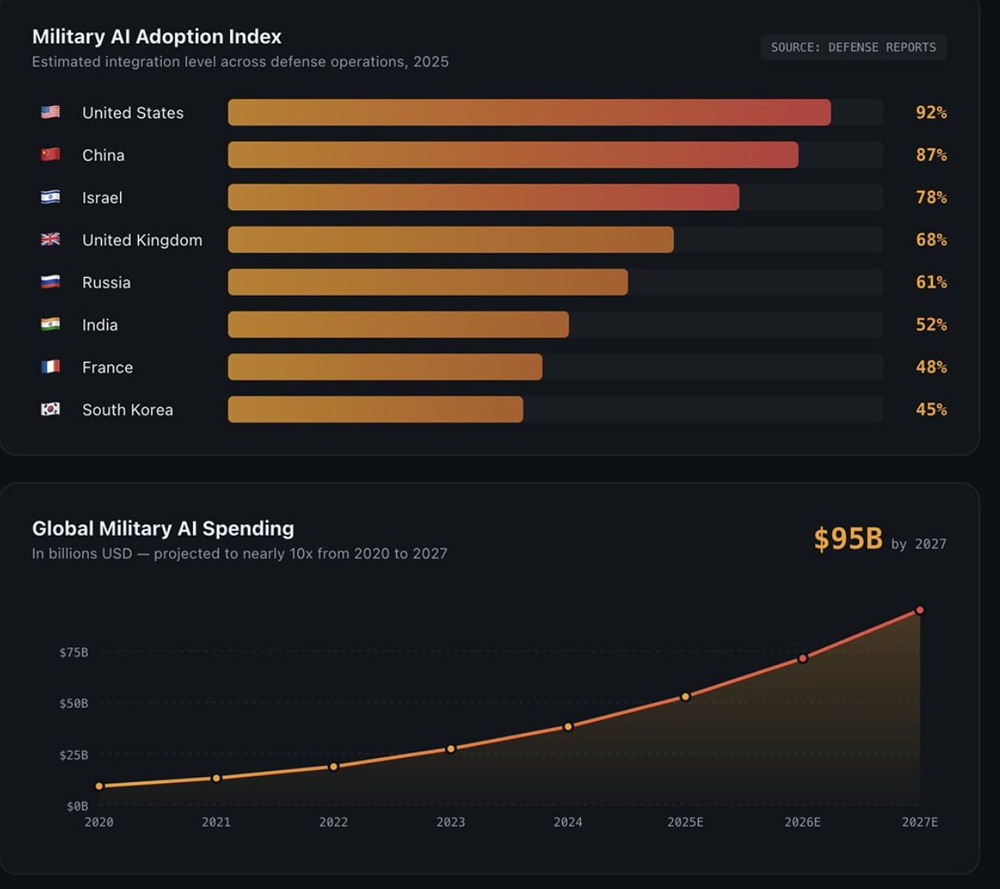Screen dimensions: 1000x889
Task: Click the 2027E red endpoint marker
Action: [x=919, y=610]
